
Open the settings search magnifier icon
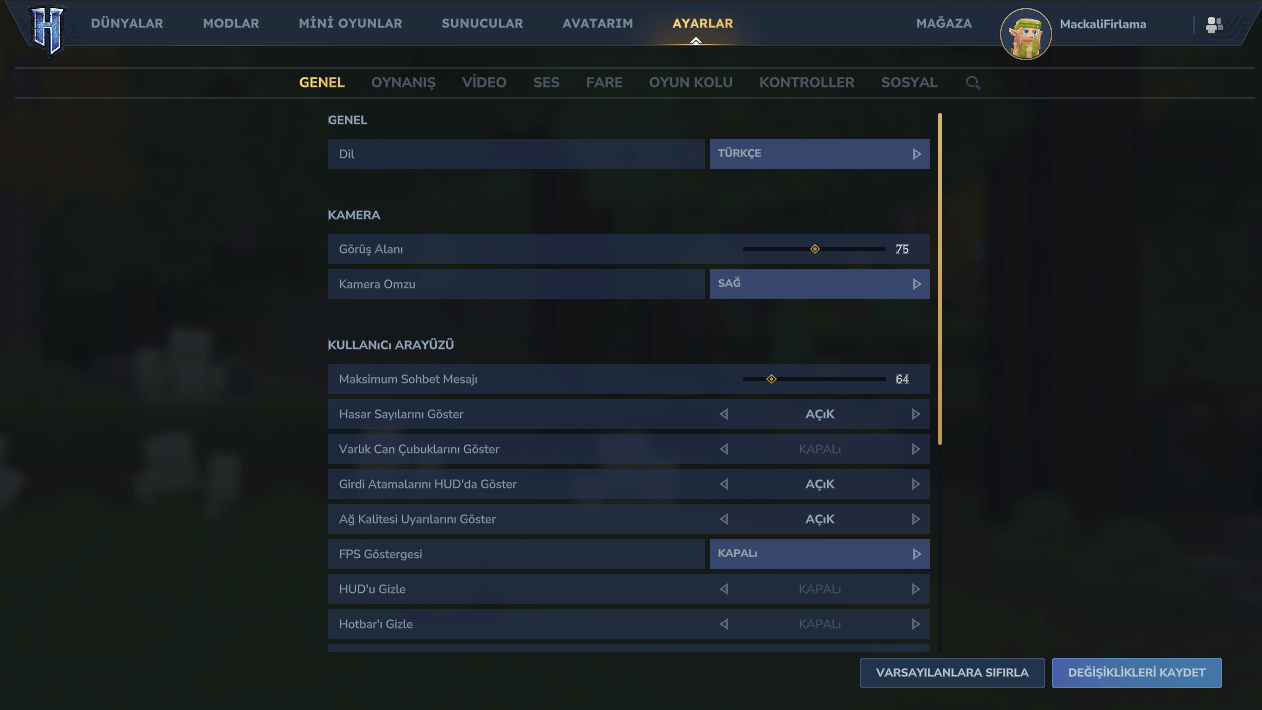pos(973,83)
